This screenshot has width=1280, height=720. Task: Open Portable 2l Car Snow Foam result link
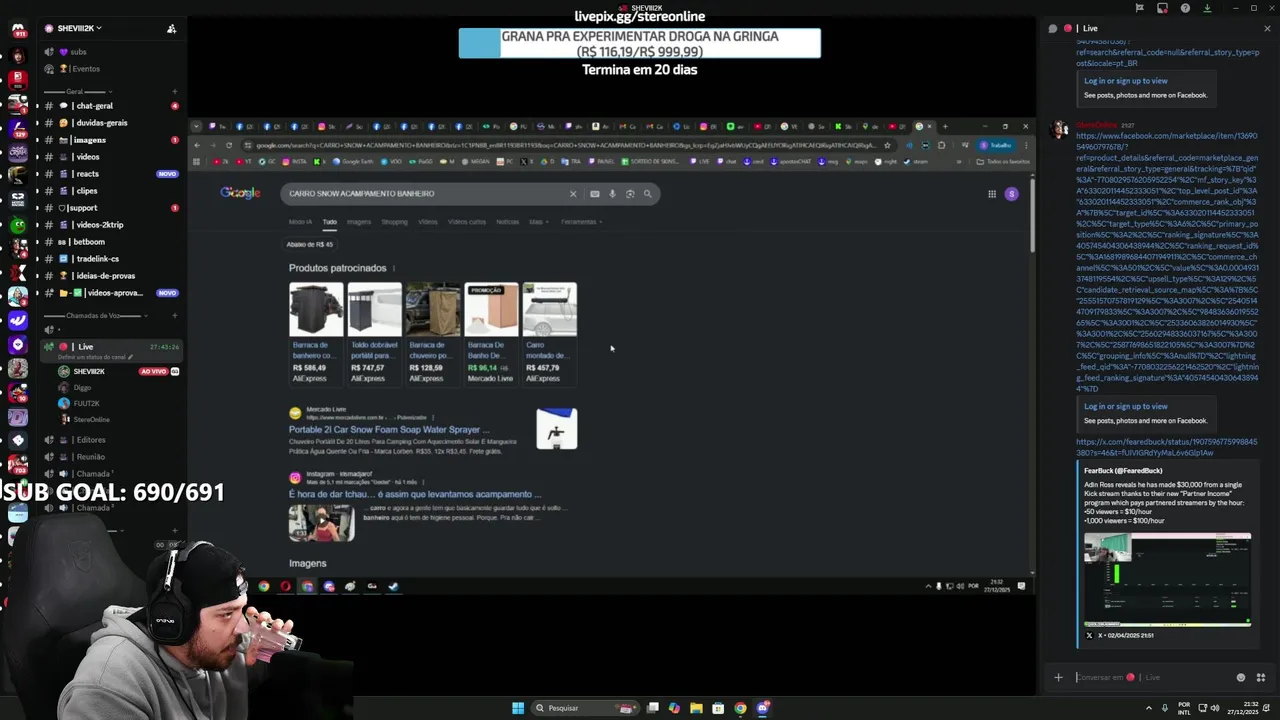pos(389,430)
